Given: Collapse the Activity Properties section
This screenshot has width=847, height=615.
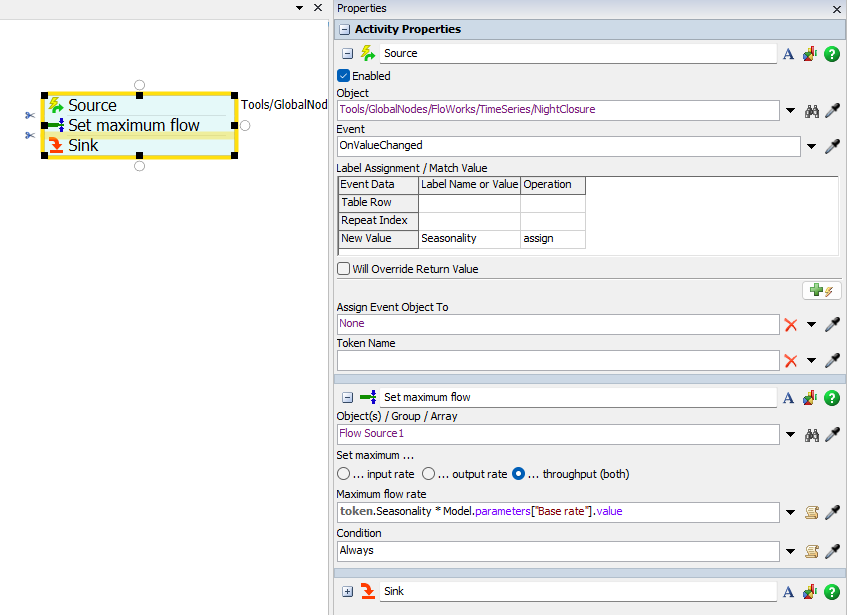Looking at the screenshot, I should (x=344, y=30).
